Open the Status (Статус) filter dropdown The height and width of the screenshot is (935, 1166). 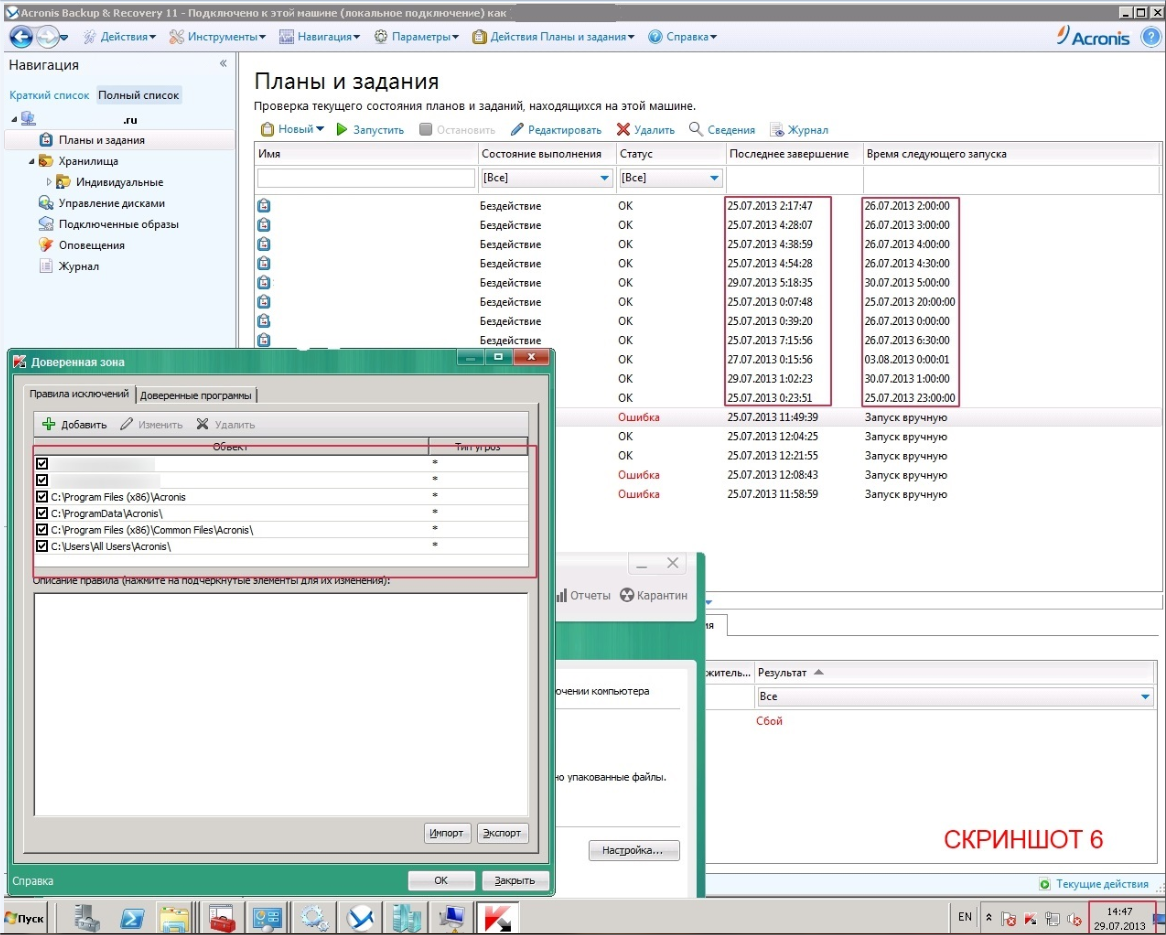click(714, 179)
